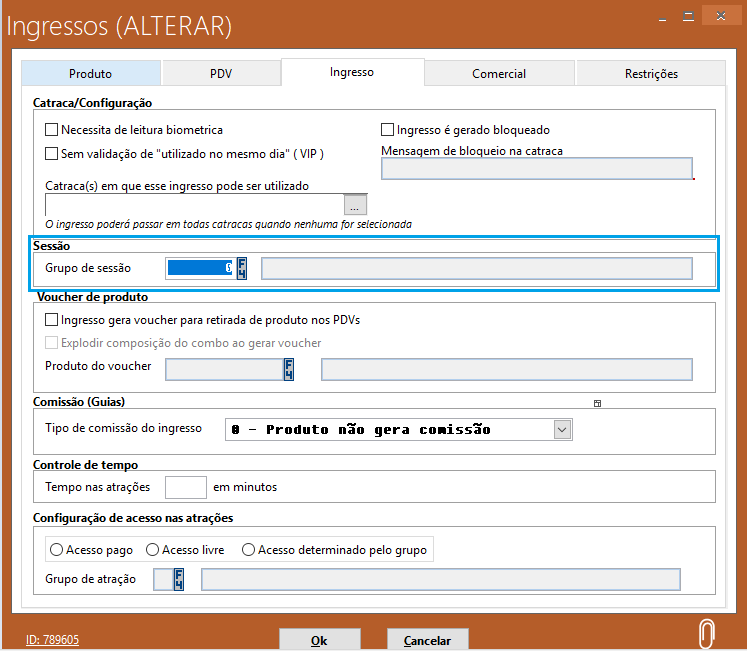Choose Acesso determinado pelo grupo option

point(249,550)
